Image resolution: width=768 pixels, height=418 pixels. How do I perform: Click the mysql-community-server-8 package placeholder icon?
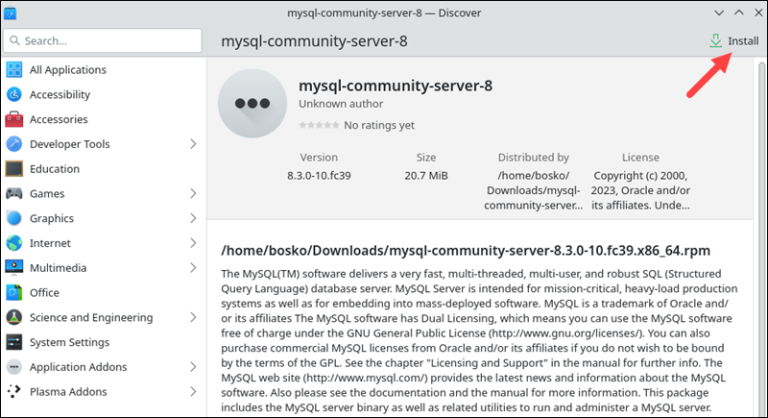point(252,103)
